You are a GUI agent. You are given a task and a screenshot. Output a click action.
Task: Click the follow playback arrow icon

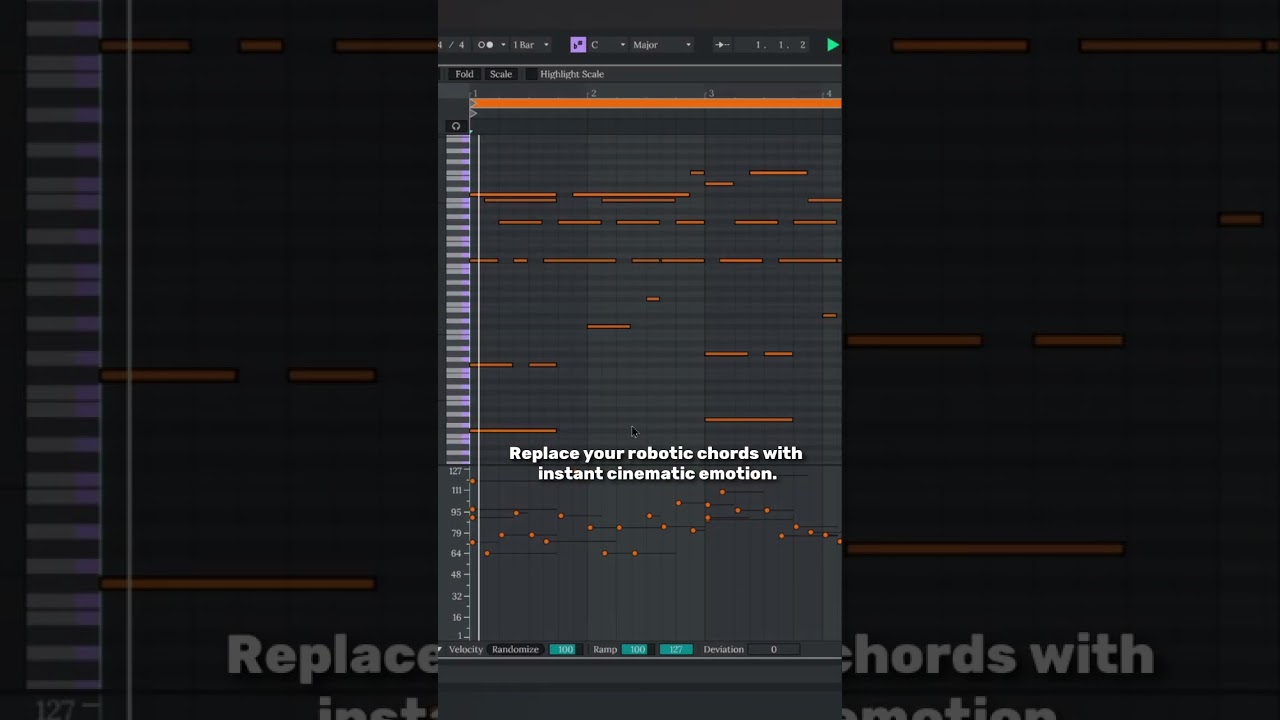pos(722,45)
